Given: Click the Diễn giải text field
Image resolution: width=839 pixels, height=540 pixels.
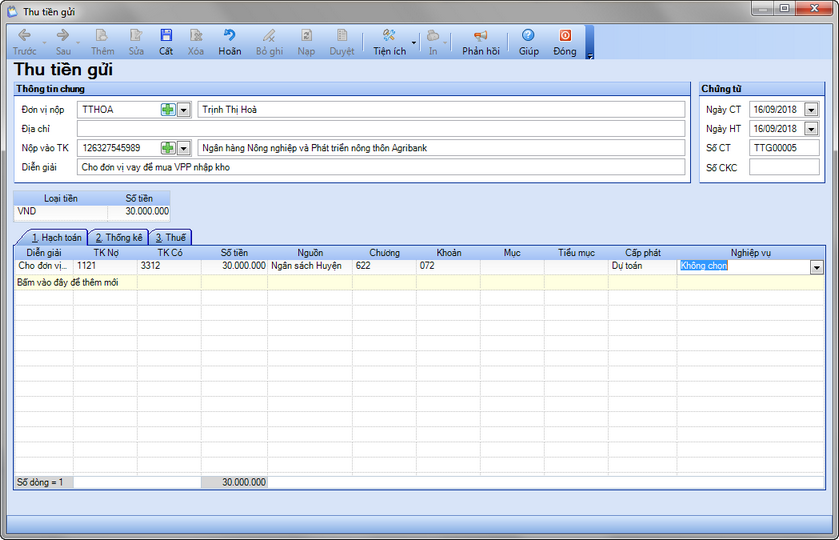Looking at the screenshot, I should [380, 167].
